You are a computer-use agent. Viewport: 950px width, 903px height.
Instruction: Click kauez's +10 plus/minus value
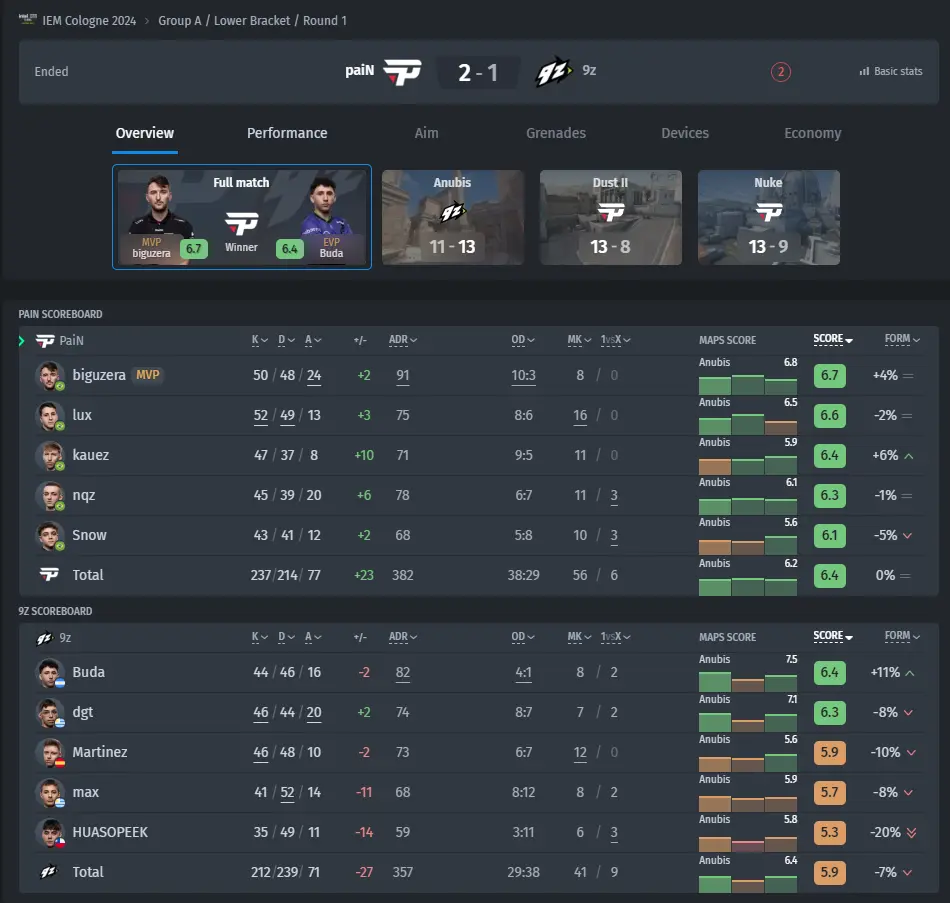(x=364, y=455)
